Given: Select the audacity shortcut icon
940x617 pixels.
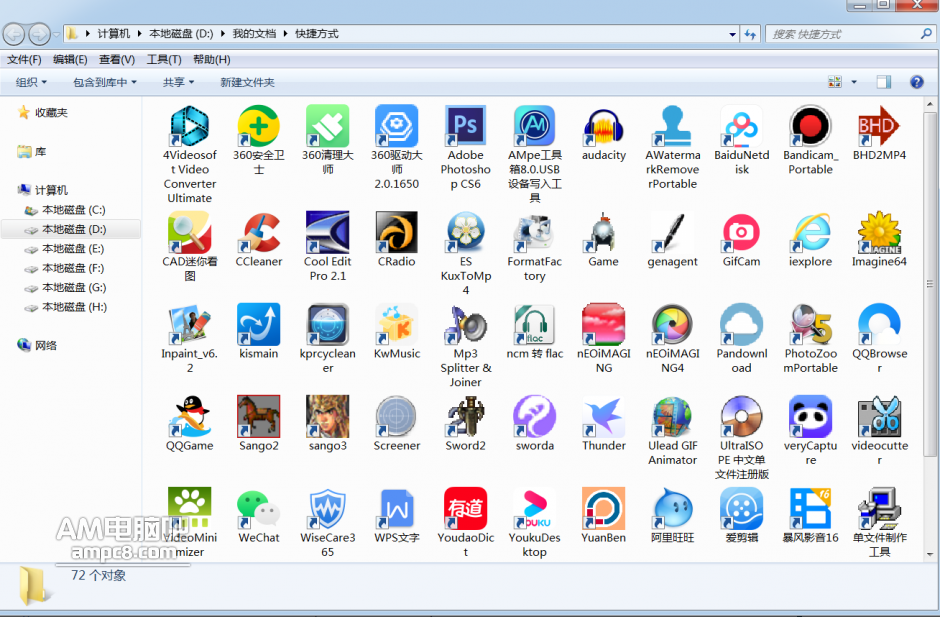Looking at the screenshot, I should pyautogui.click(x=604, y=126).
